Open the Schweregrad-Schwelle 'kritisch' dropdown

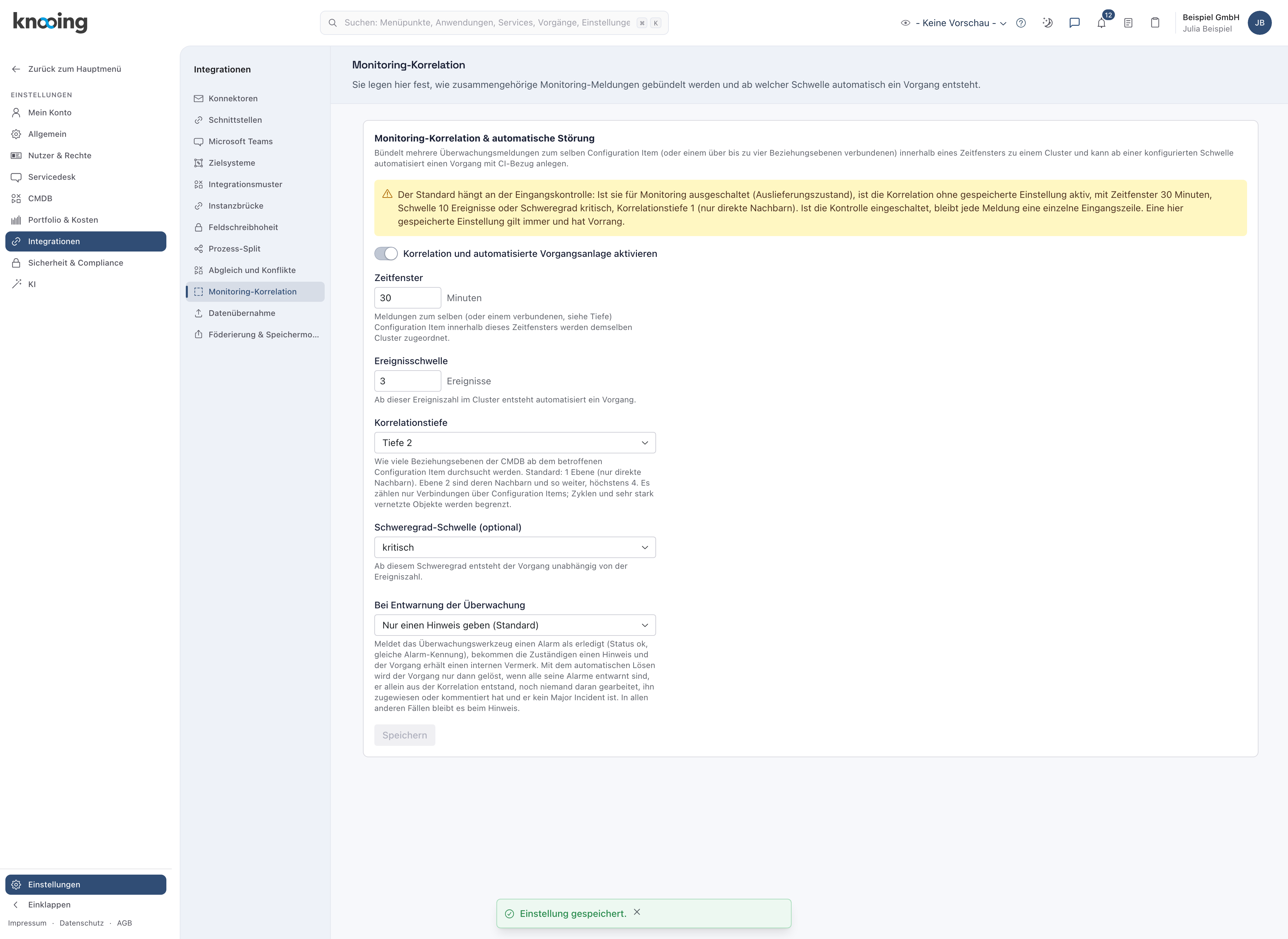click(x=515, y=547)
